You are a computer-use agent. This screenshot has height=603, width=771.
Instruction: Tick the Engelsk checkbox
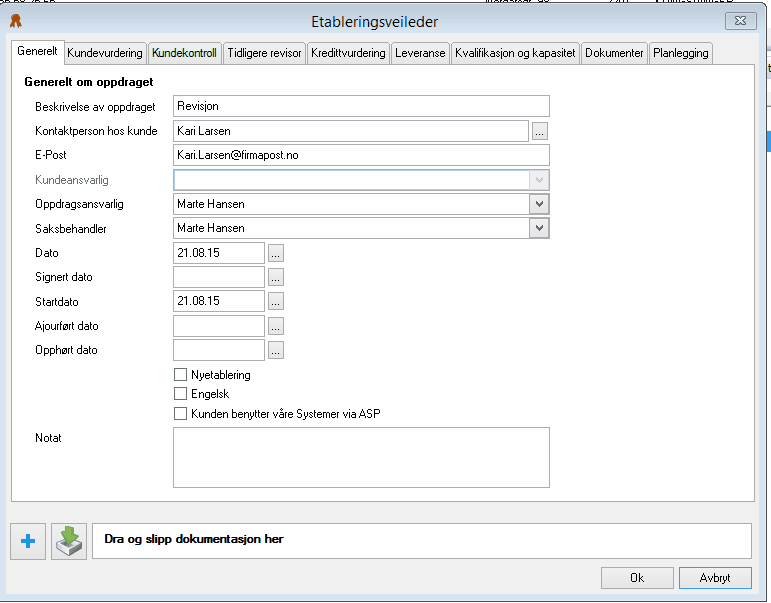180,394
